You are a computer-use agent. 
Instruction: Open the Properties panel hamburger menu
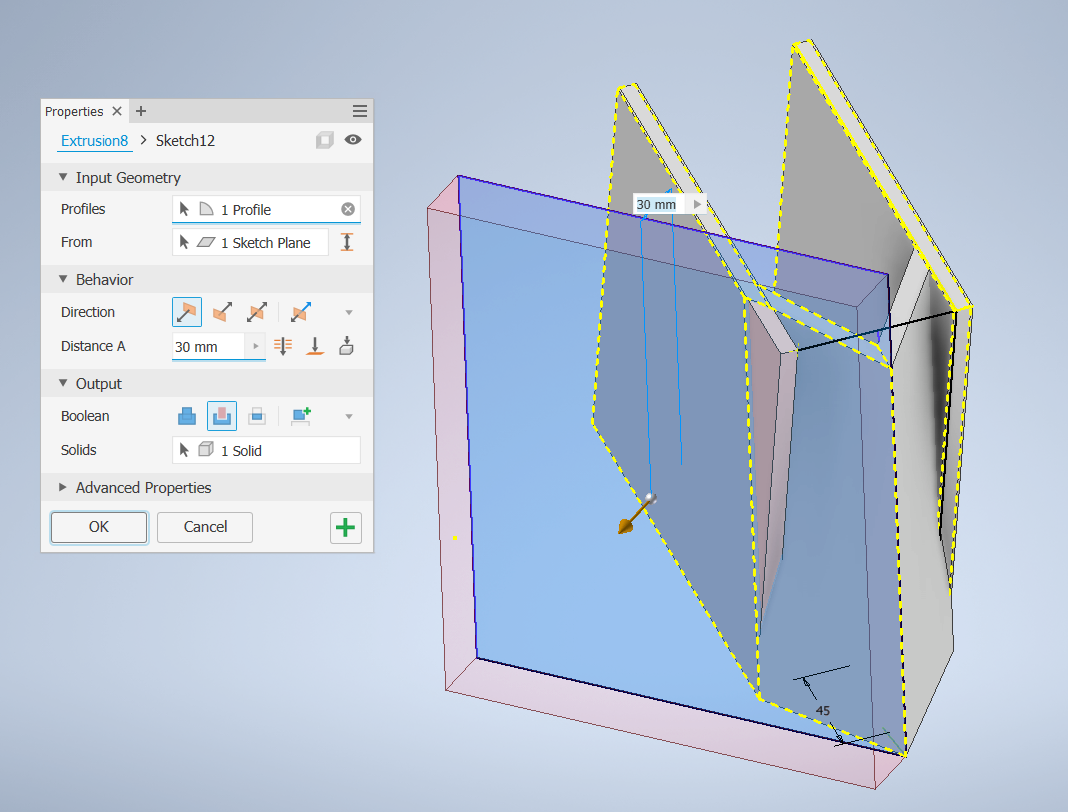coord(360,111)
